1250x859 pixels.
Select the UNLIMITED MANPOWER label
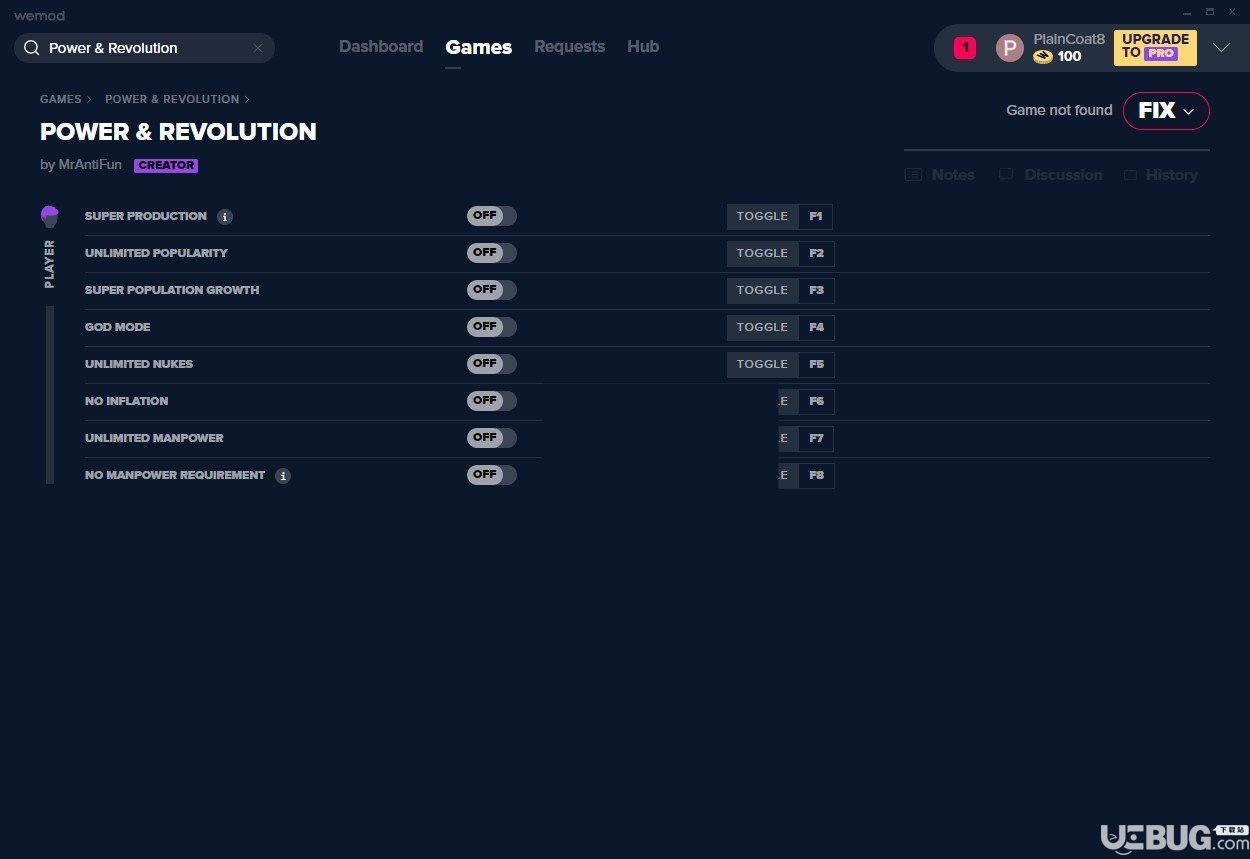154,438
